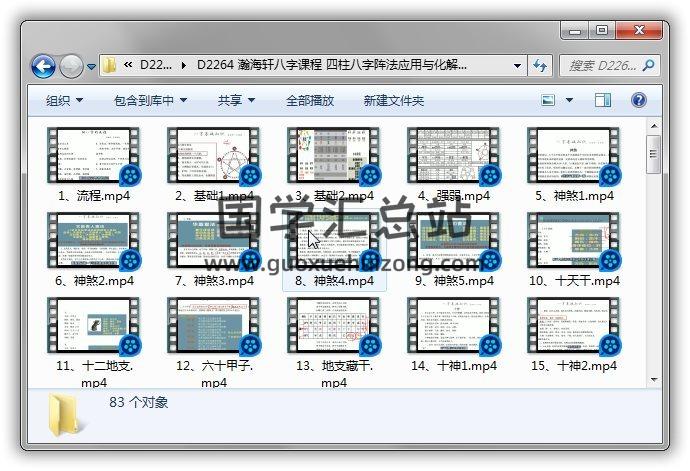Click the change view icon
The height and width of the screenshot is (471, 690).
(x=549, y=100)
